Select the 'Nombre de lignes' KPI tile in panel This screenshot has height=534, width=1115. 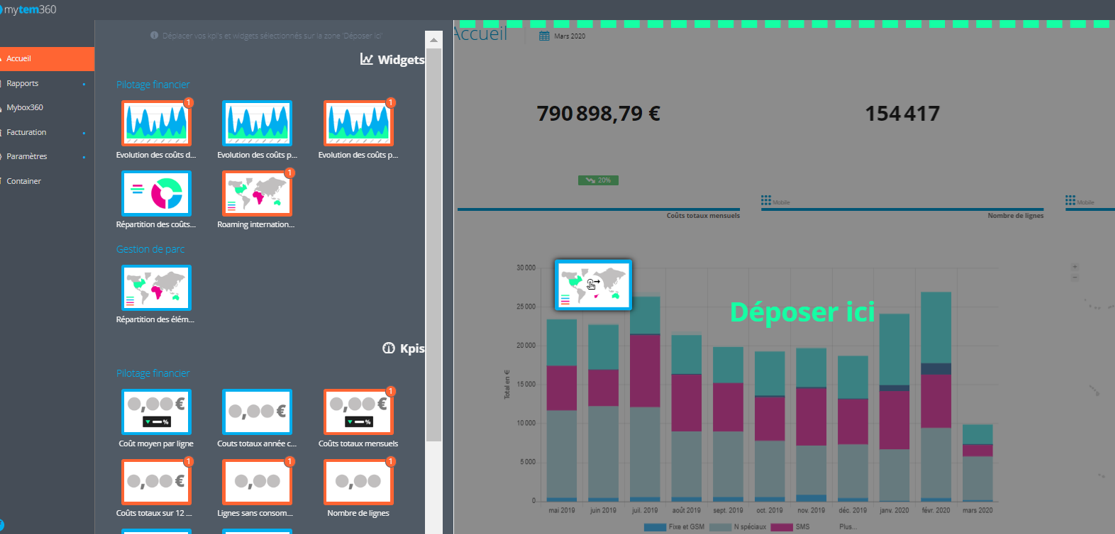(x=358, y=481)
